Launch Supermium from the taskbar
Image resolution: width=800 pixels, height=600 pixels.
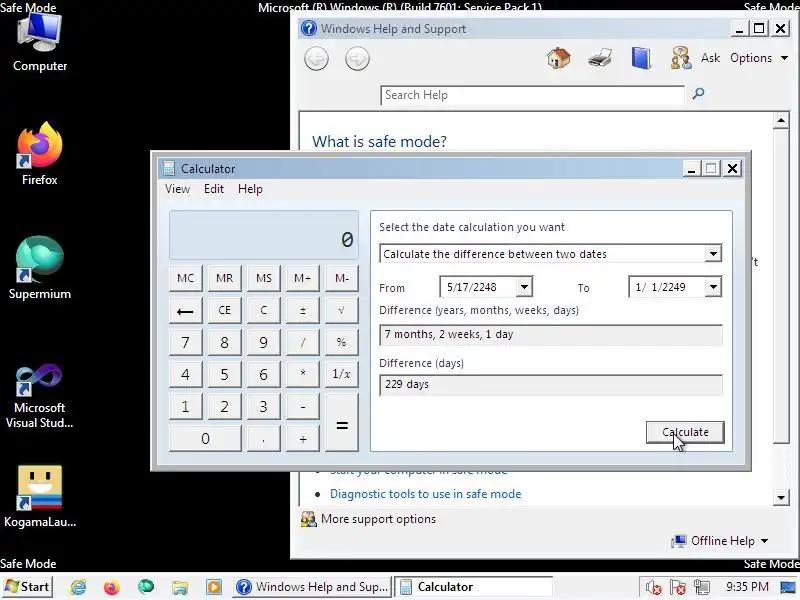146,587
